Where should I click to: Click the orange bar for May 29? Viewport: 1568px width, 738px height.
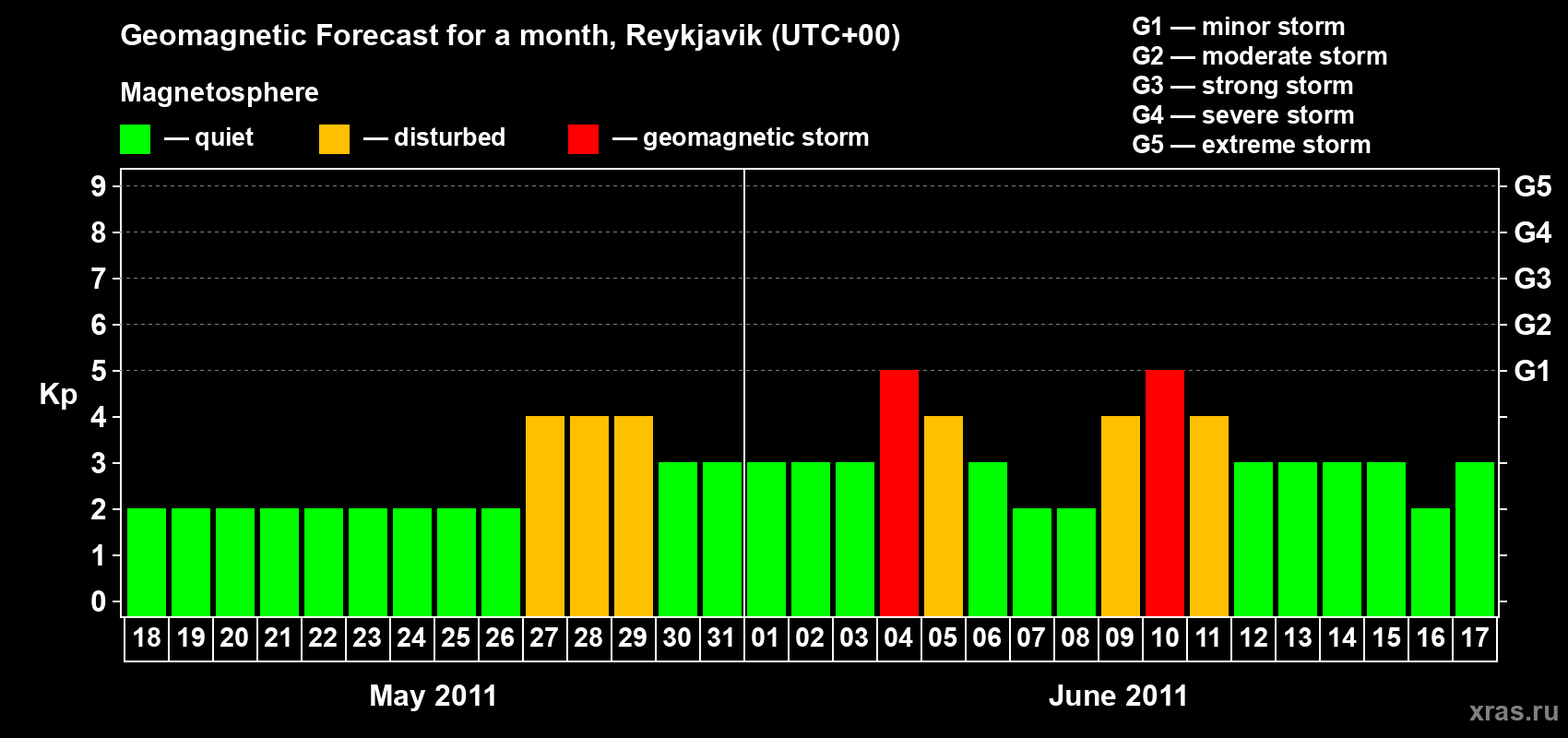coord(634,516)
